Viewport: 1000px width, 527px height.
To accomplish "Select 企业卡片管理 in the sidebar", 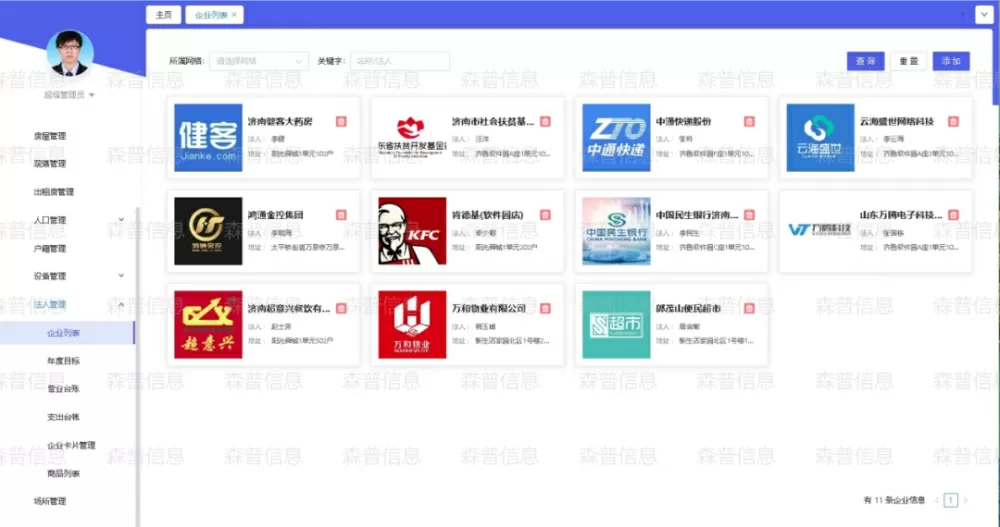I will pyautogui.click(x=71, y=445).
